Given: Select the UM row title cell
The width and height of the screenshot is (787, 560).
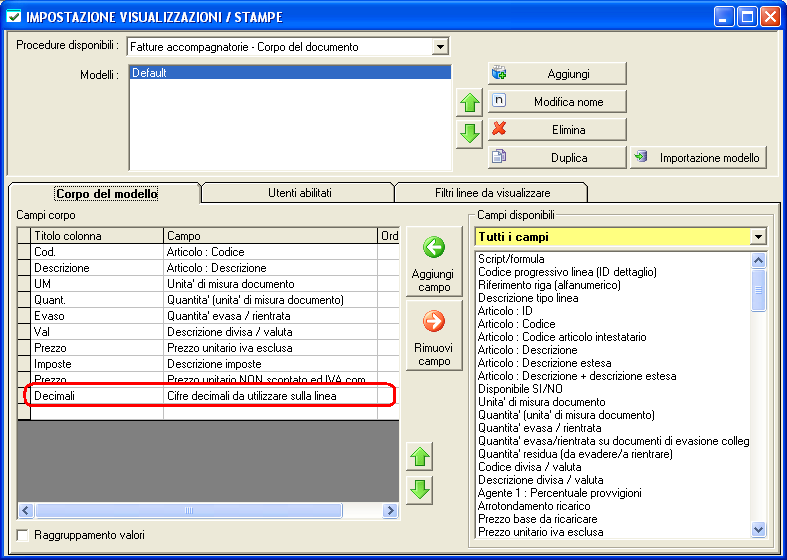Looking at the screenshot, I should pyautogui.click(x=97, y=284).
